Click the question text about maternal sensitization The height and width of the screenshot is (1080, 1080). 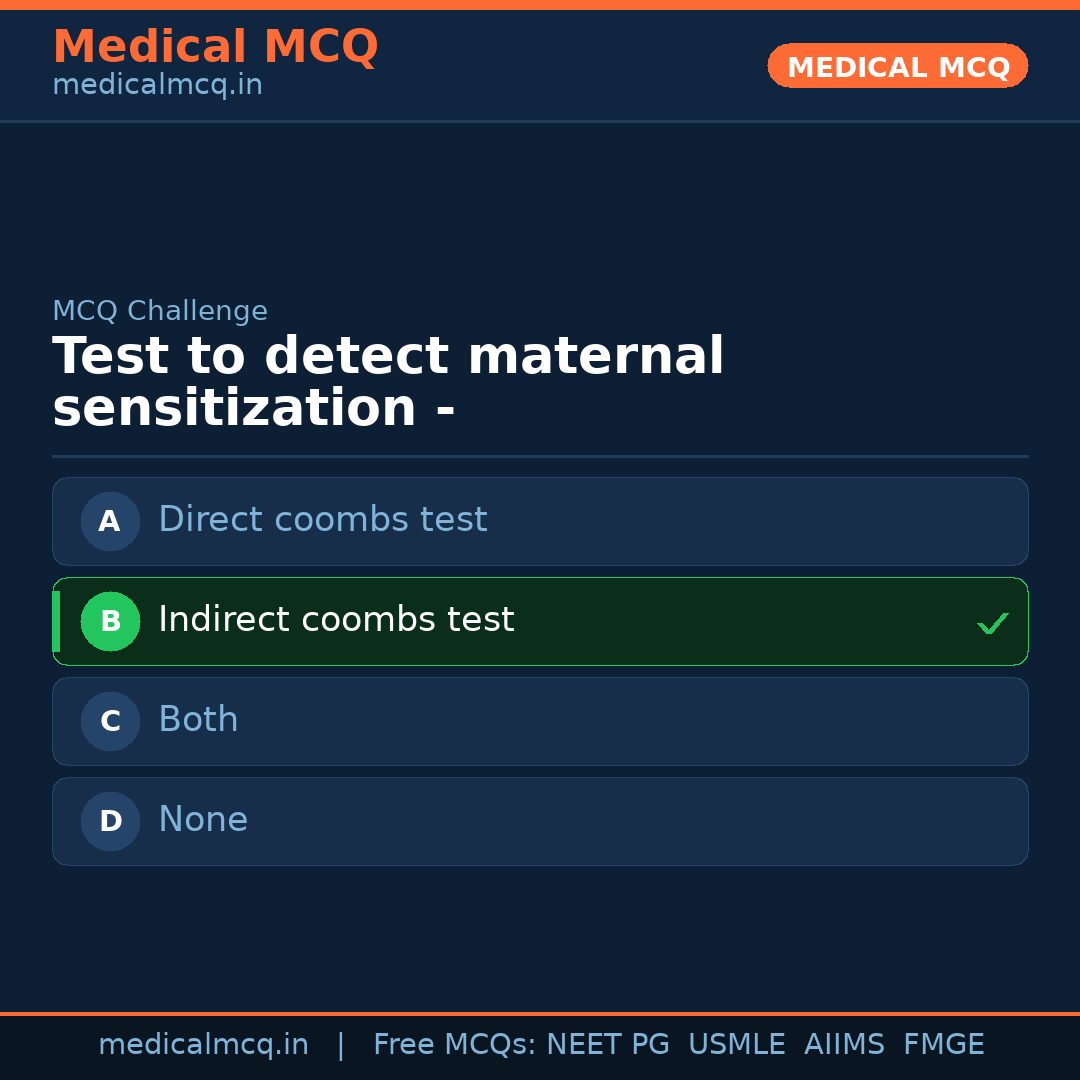pyautogui.click(x=388, y=382)
